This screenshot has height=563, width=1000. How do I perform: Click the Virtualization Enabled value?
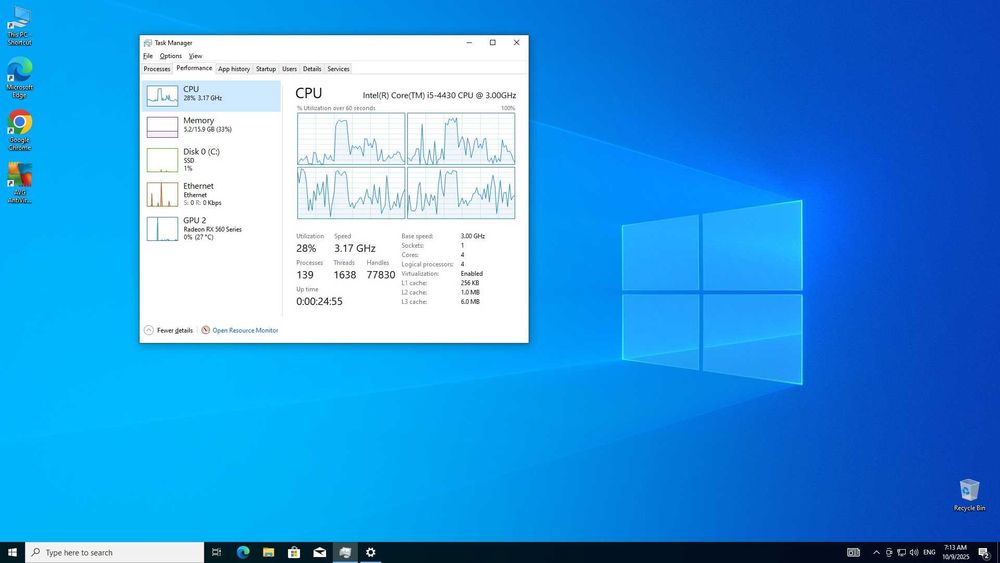472,274
